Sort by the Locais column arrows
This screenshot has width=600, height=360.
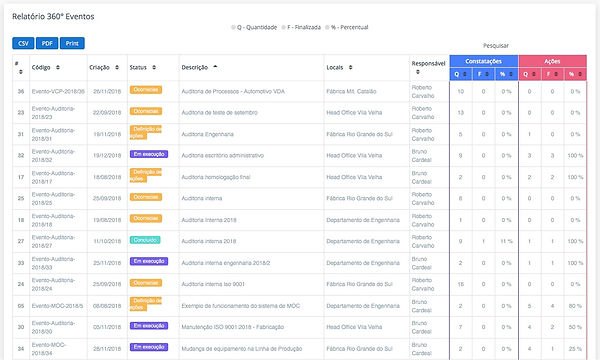351,67
